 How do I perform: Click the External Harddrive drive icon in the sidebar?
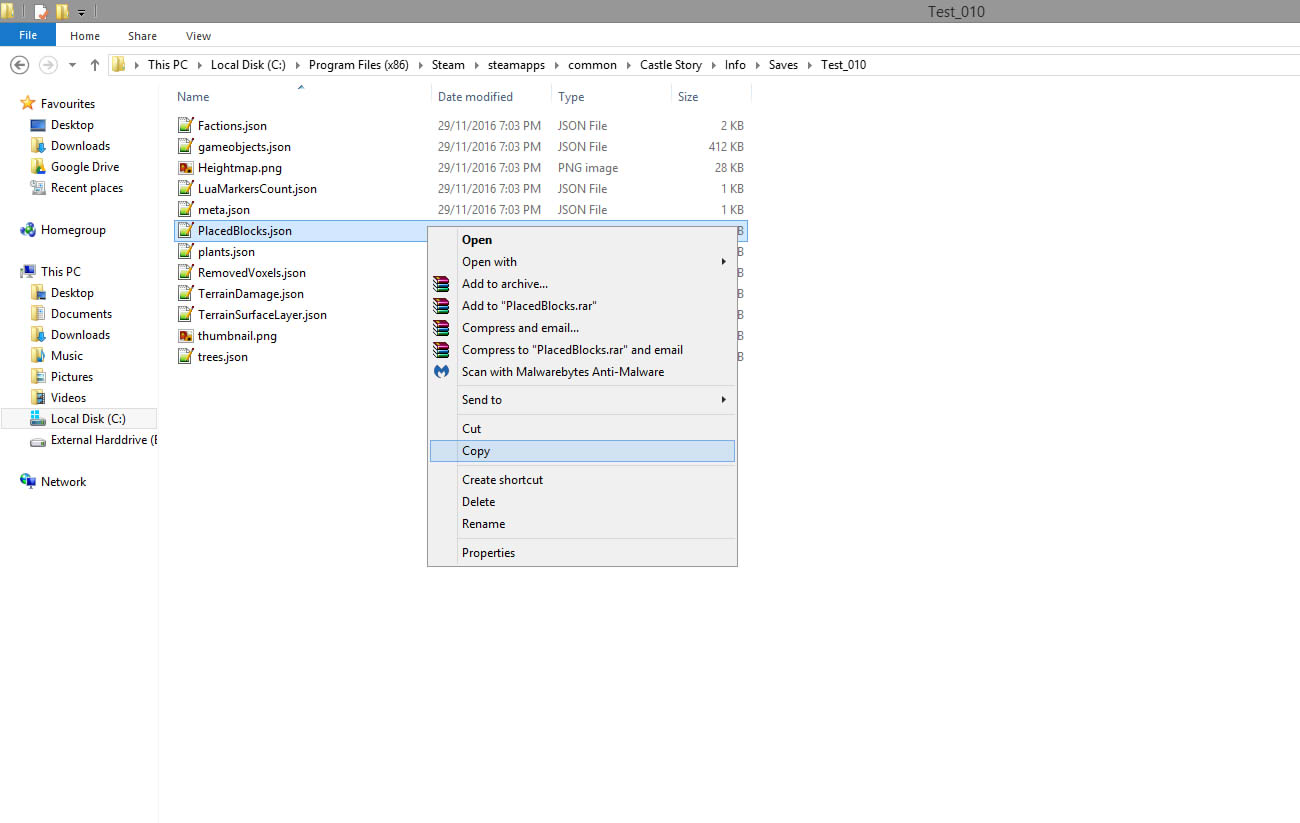click(x=38, y=440)
